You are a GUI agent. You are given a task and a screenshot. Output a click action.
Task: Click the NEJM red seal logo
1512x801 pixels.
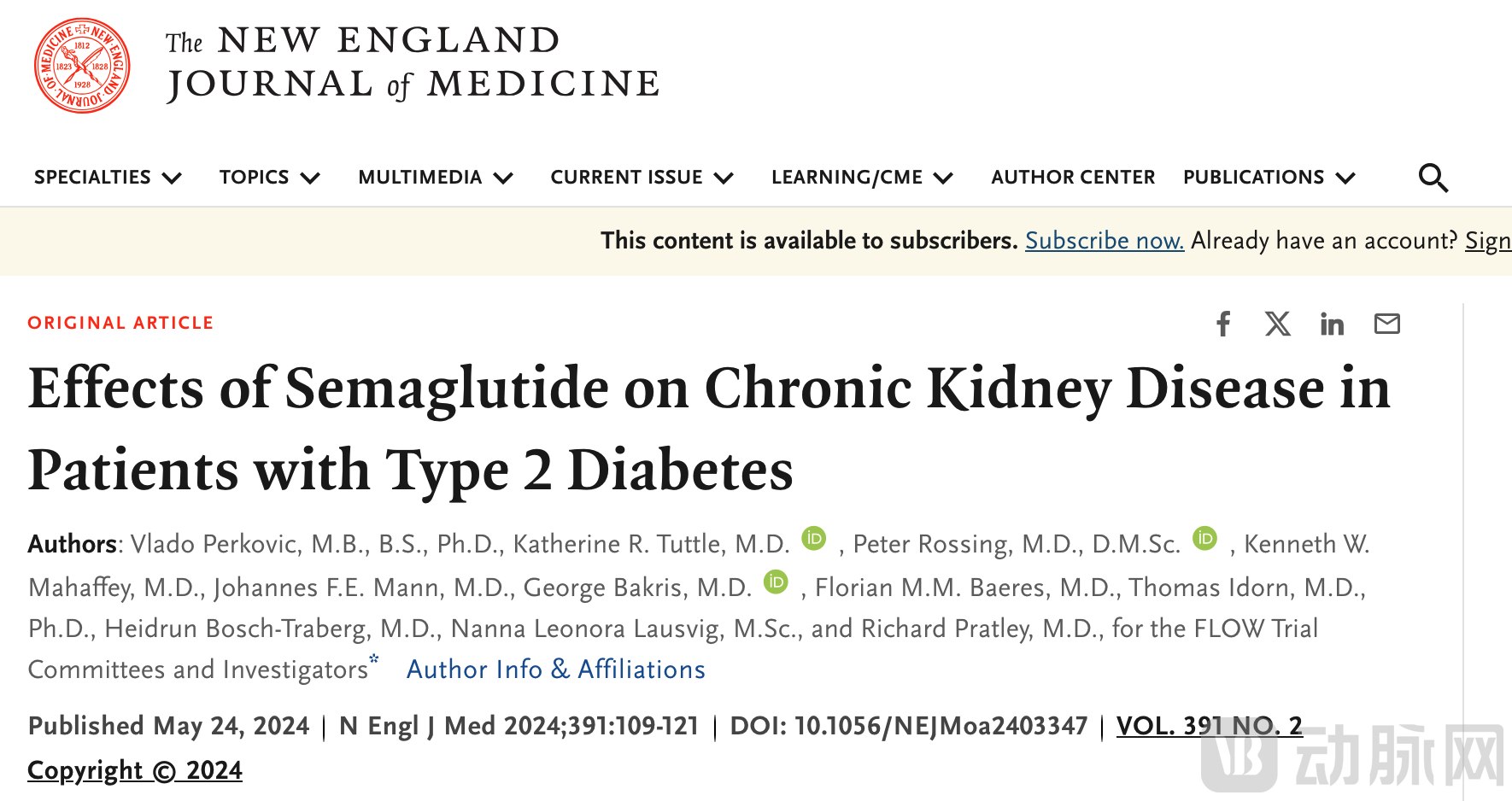(82, 66)
